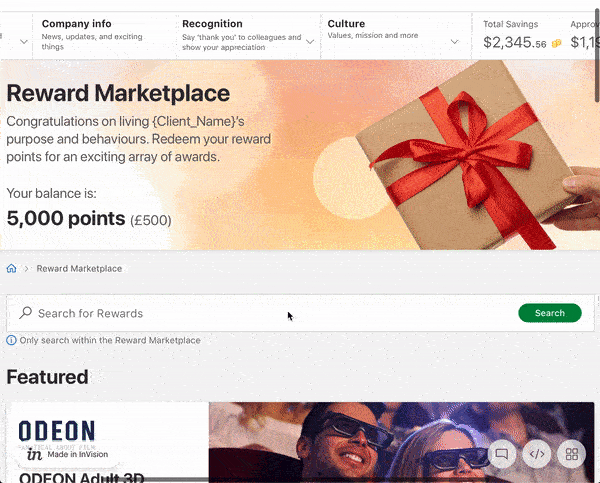Open the Recognition menu item

coord(212,24)
